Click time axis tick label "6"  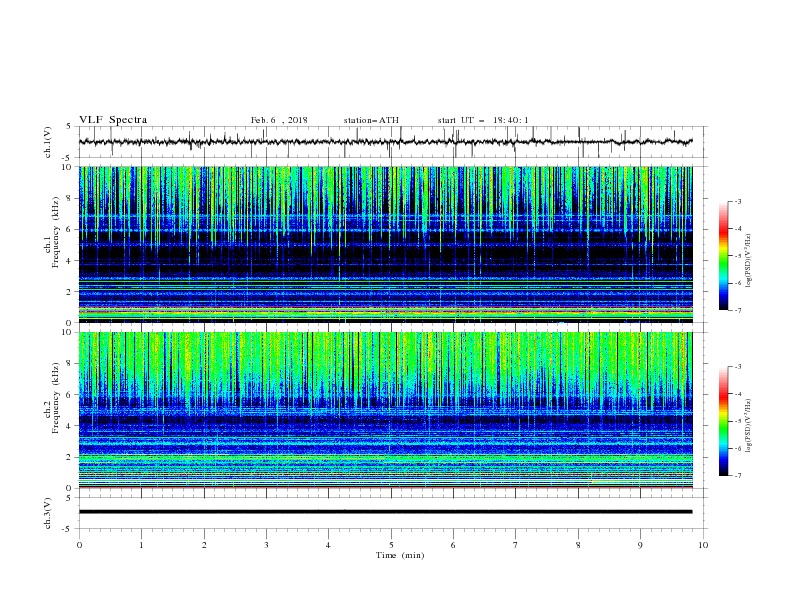[x=453, y=545]
